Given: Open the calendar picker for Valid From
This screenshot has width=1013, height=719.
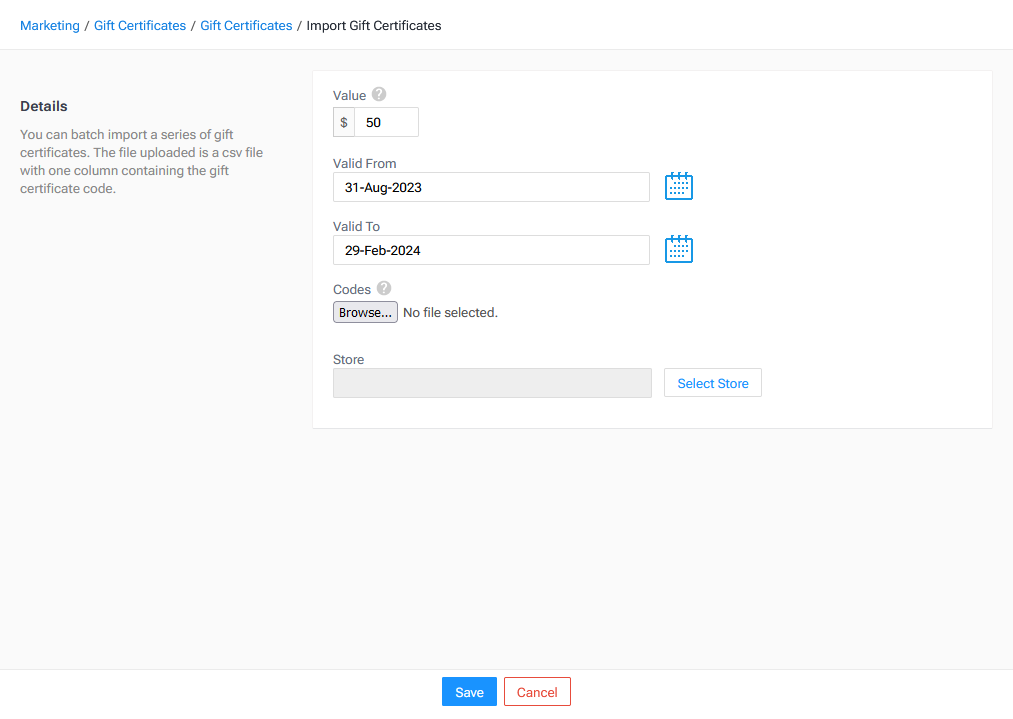Looking at the screenshot, I should (679, 186).
